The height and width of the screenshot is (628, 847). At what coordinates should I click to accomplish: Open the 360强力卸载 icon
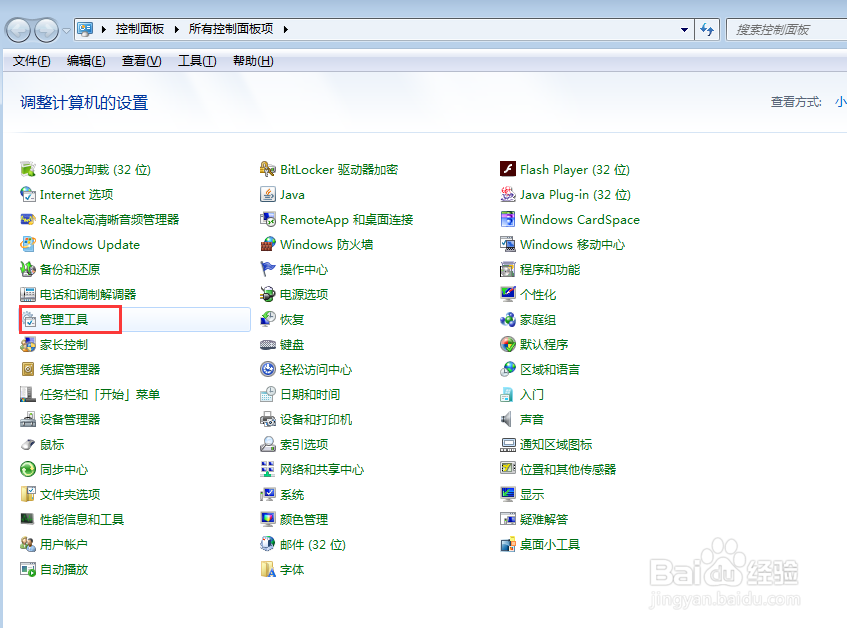click(x=28, y=170)
